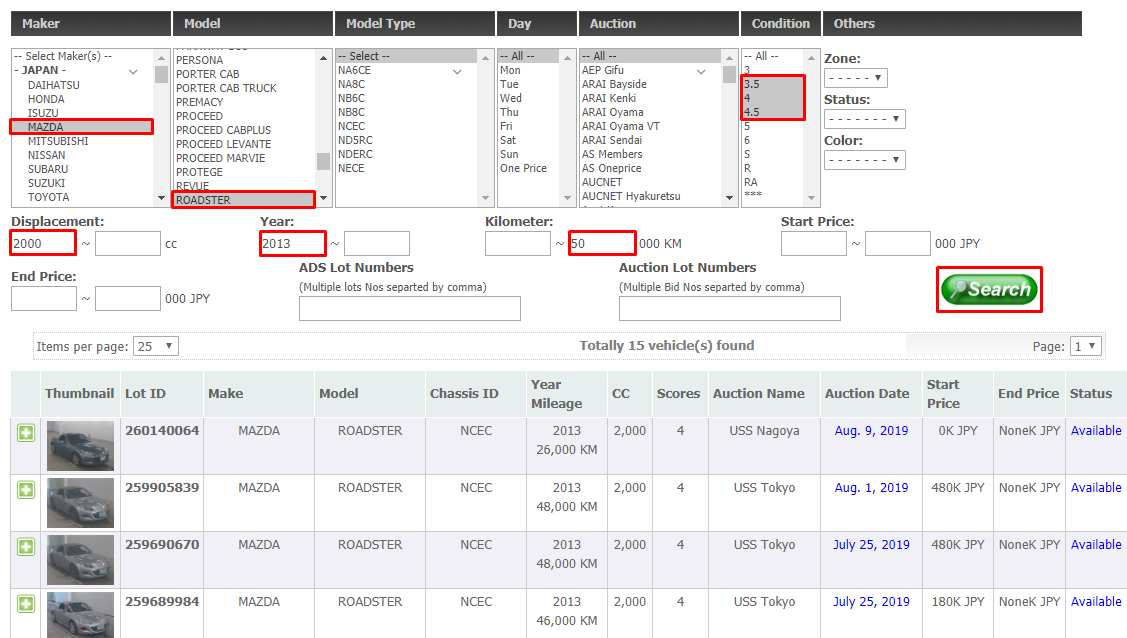The height and width of the screenshot is (638, 1127).
Task: Open the Color dropdown
Action: (864, 160)
